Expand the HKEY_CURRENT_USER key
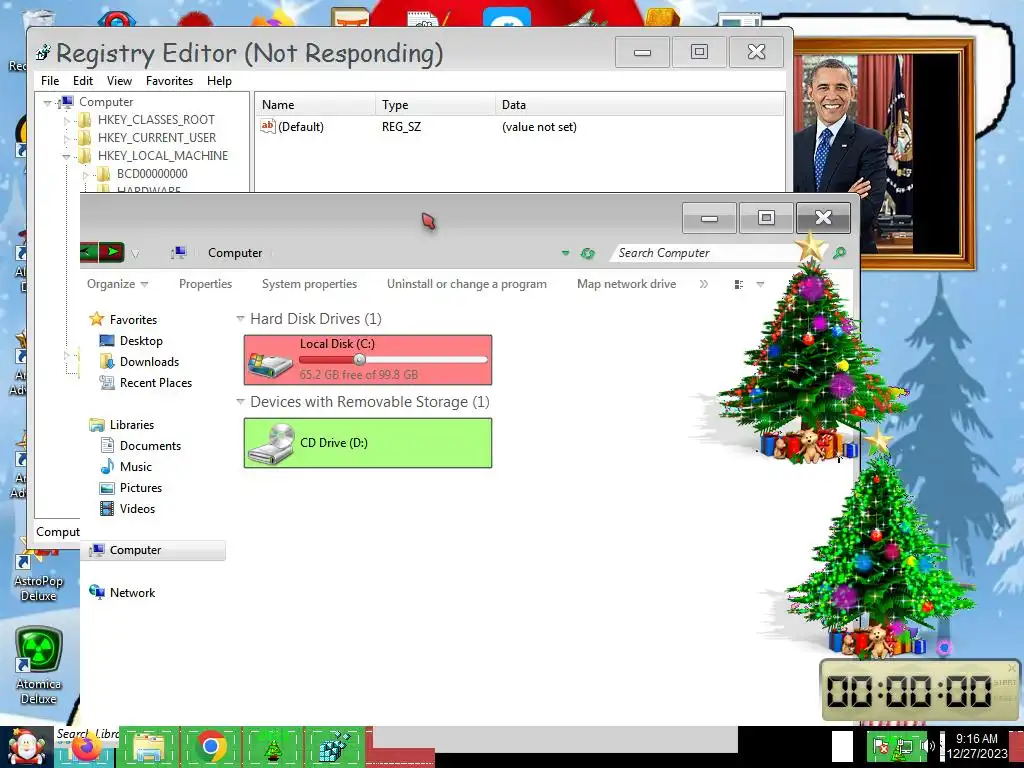Screen dimensions: 1024x768 tap(67, 138)
